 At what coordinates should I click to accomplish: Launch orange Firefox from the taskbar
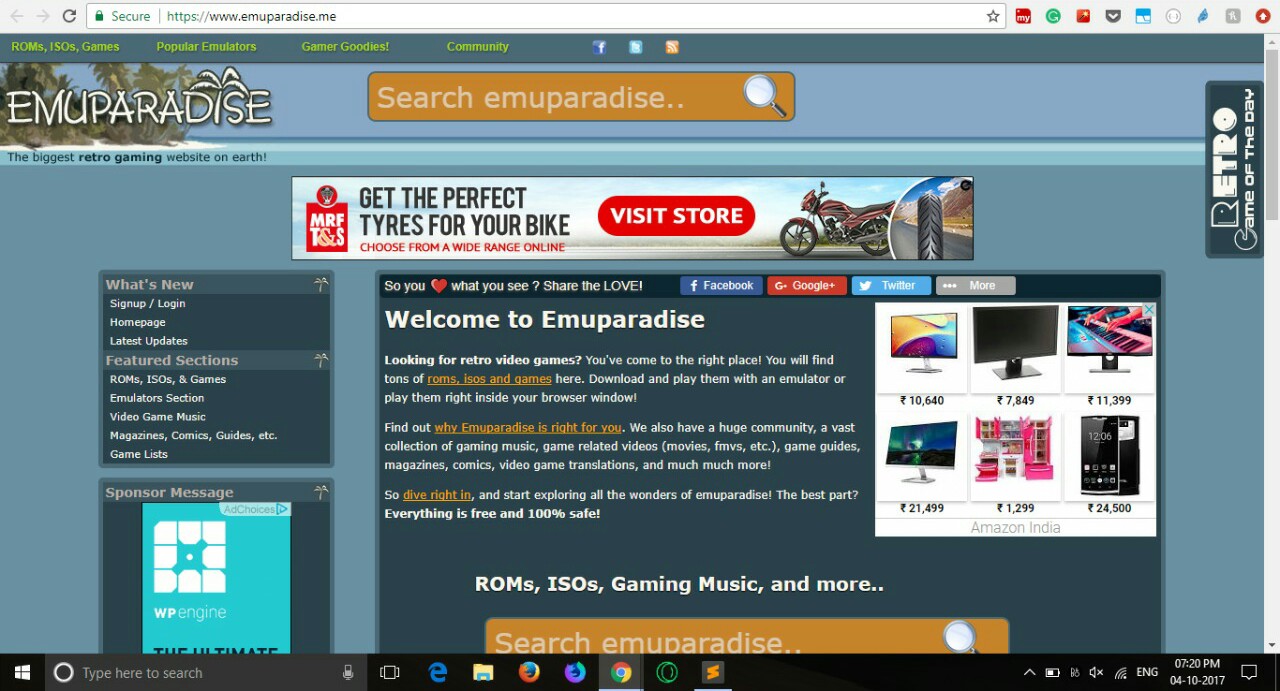[529, 672]
